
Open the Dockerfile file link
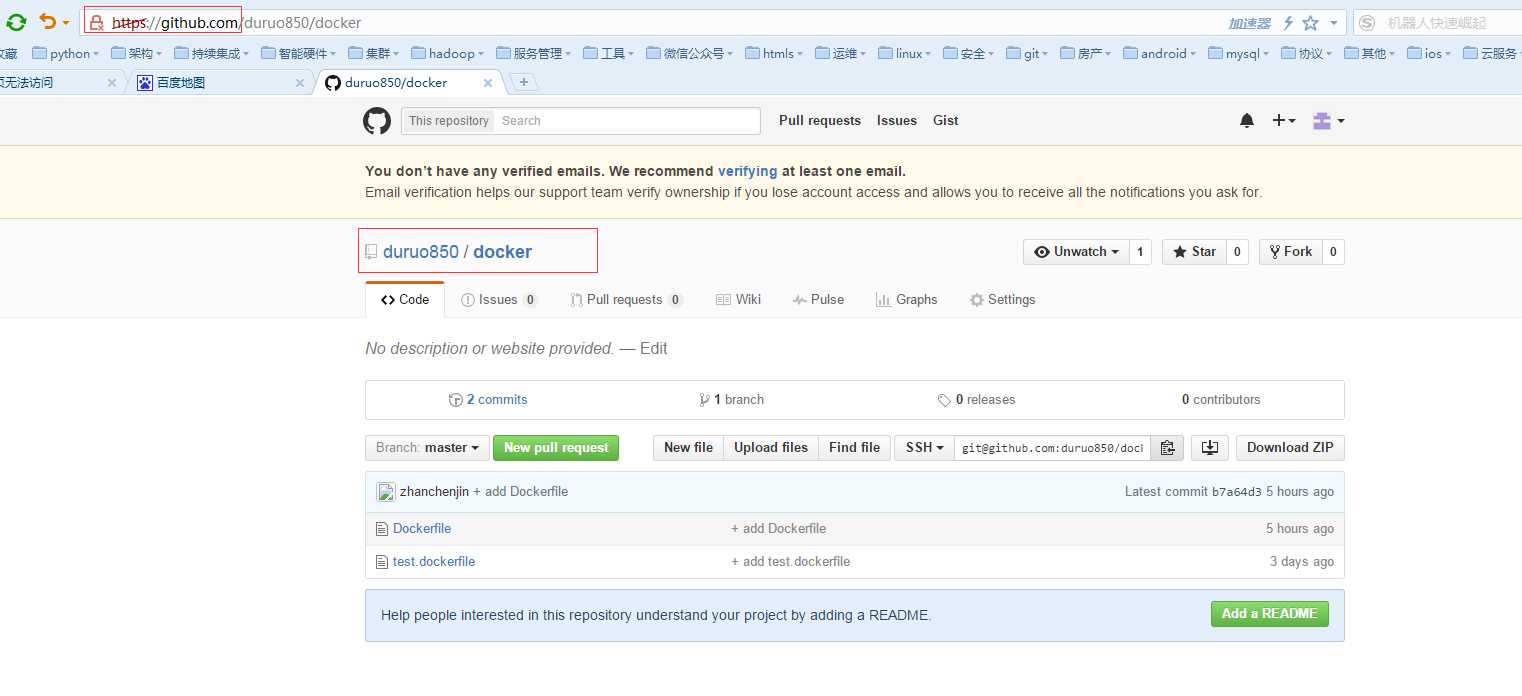(422, 529)
